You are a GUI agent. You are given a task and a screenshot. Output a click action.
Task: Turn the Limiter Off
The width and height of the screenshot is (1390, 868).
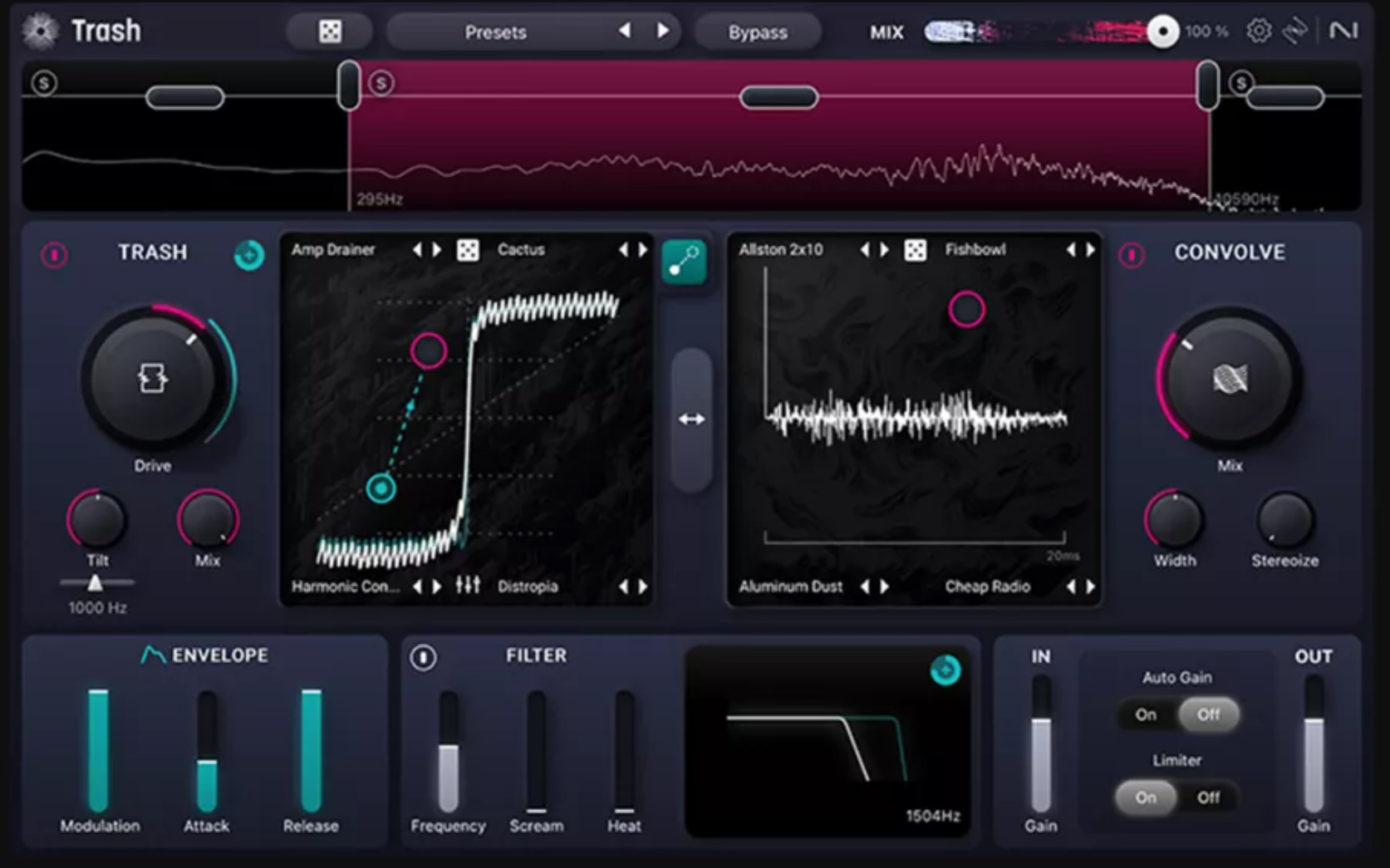(1208, 797)
